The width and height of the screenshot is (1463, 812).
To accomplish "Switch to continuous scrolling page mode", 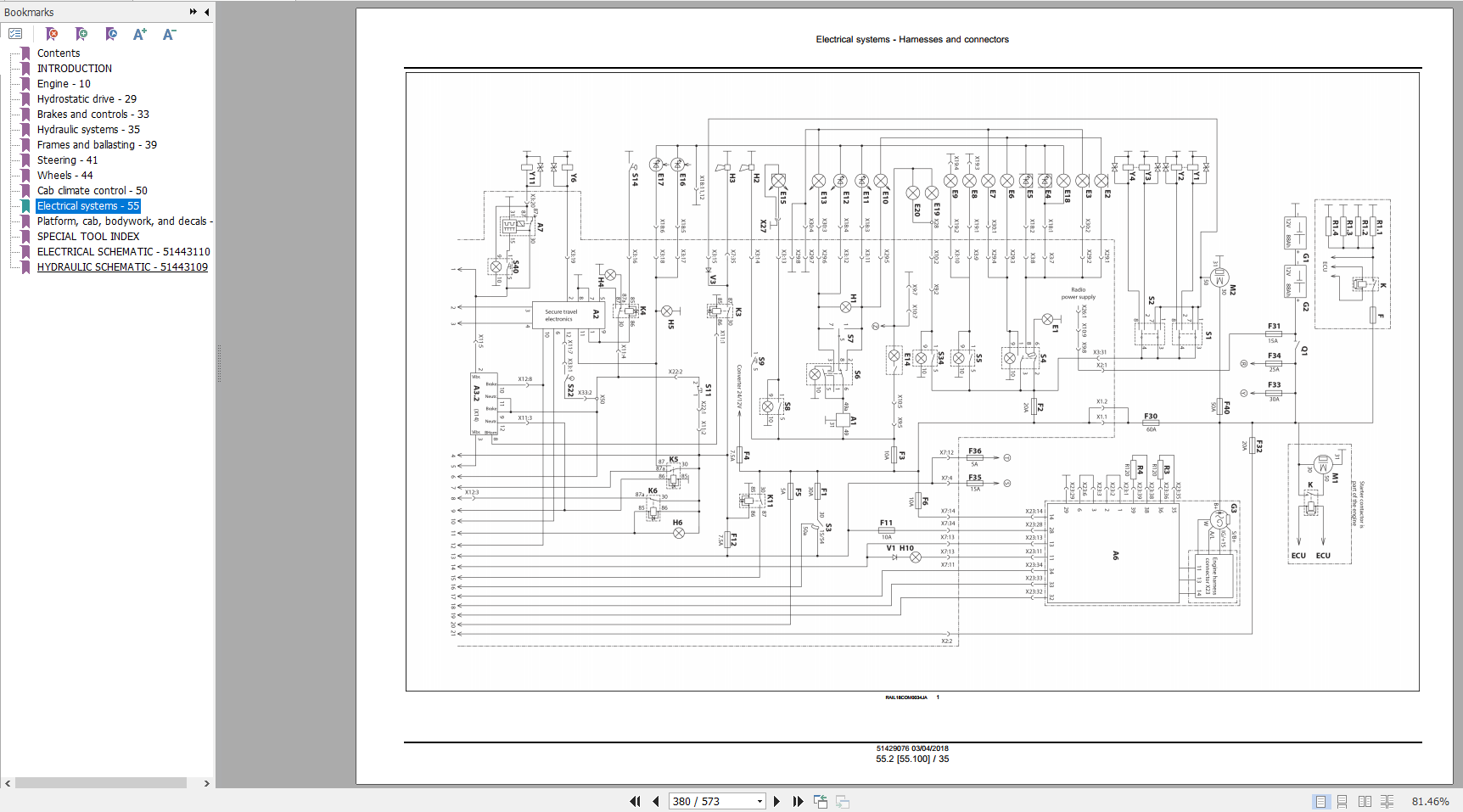I will coord(1342,801).
